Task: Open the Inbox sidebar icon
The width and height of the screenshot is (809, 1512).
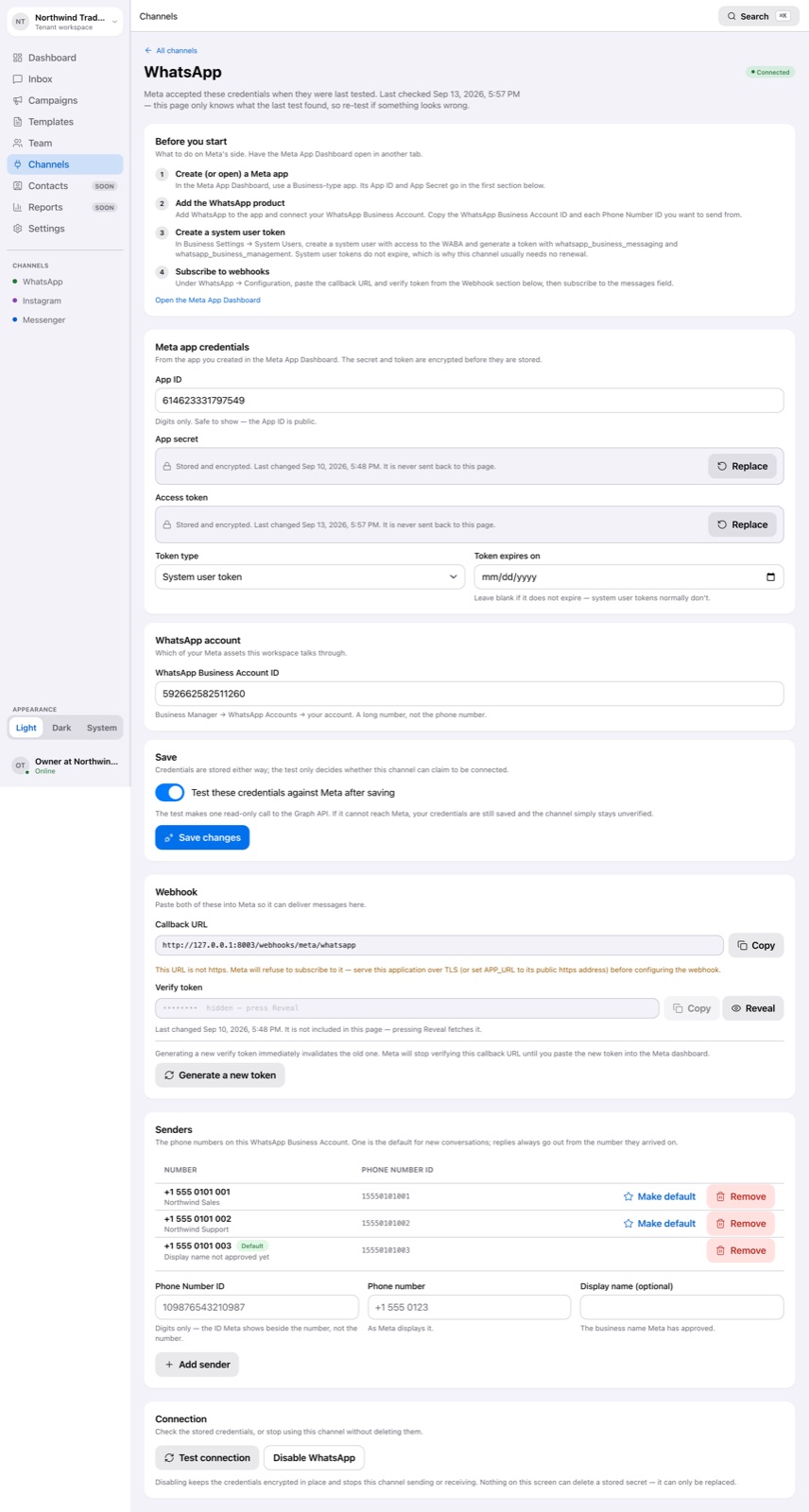Action: (x=18, y=79)
